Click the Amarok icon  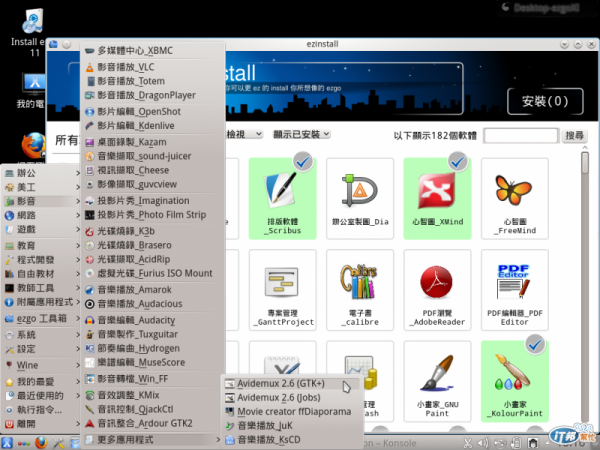click(90, 290)
